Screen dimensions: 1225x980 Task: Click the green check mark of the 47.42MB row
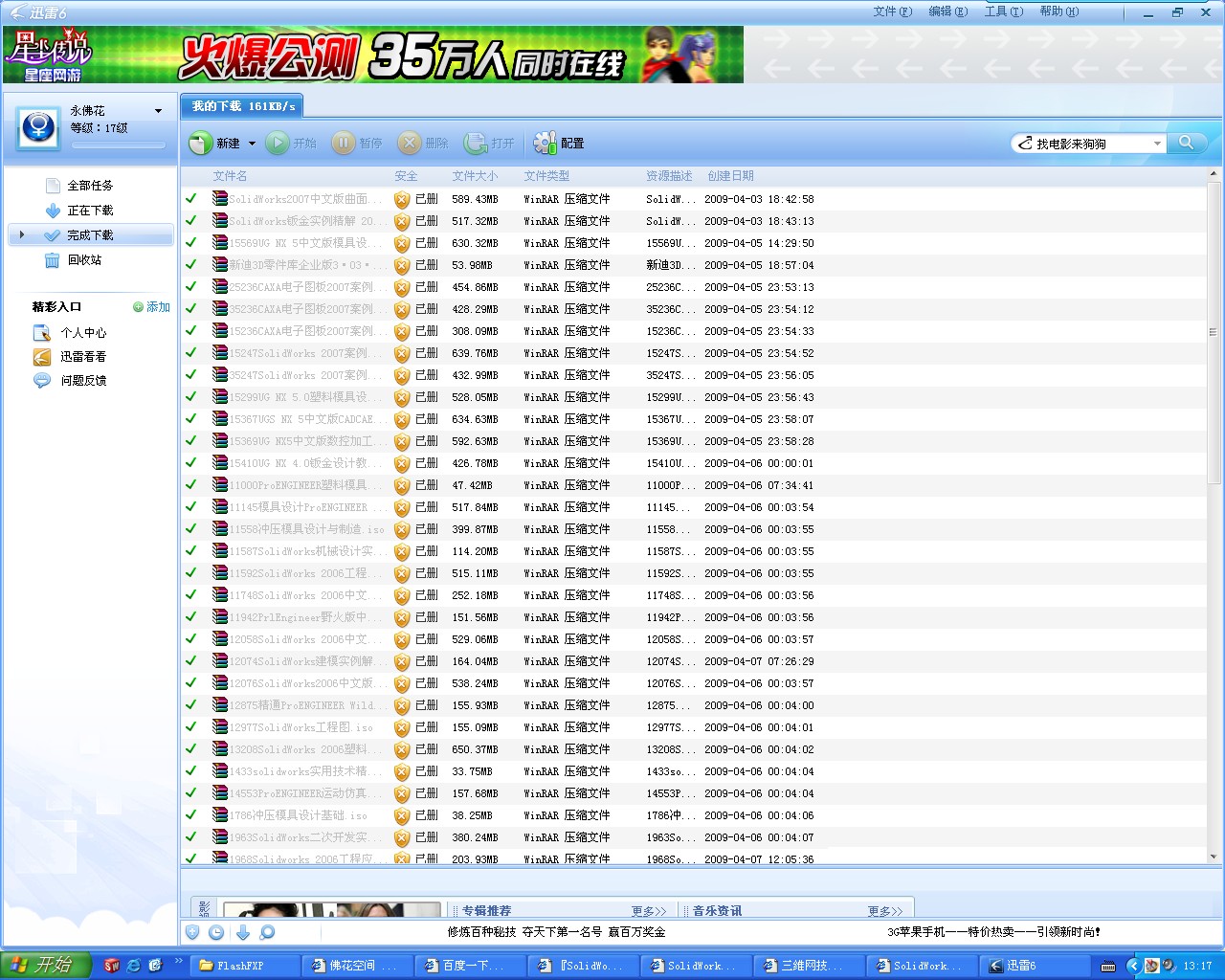(x=191, y=484)
